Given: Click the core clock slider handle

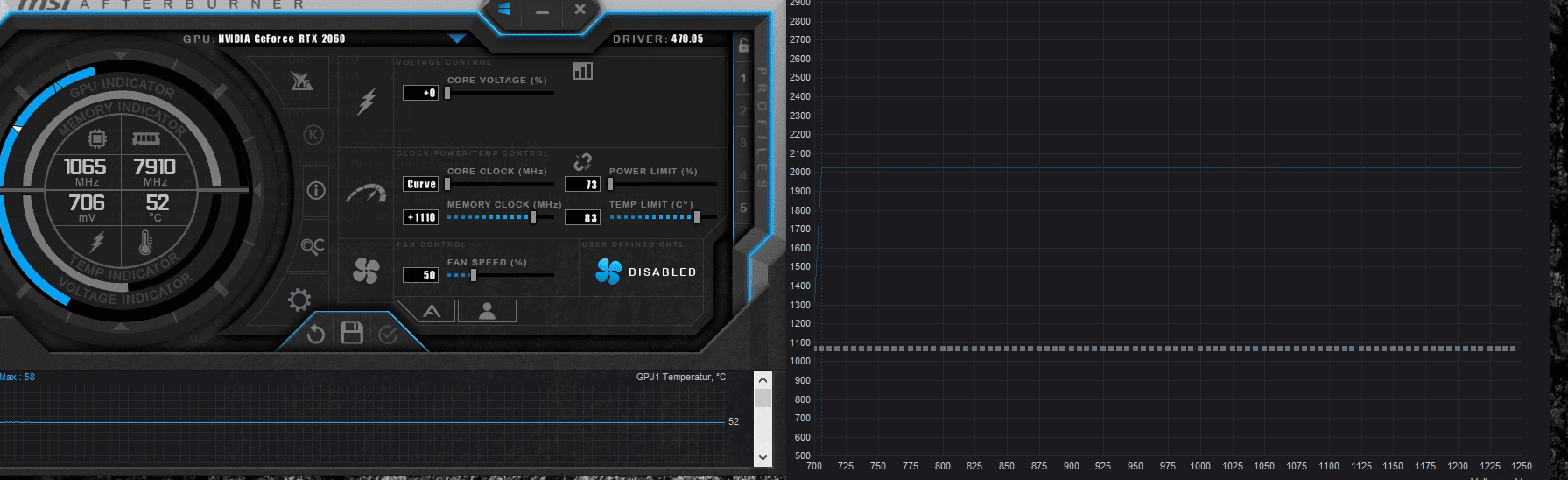Looking at the screenshot, I should click(x=447, y=184).
